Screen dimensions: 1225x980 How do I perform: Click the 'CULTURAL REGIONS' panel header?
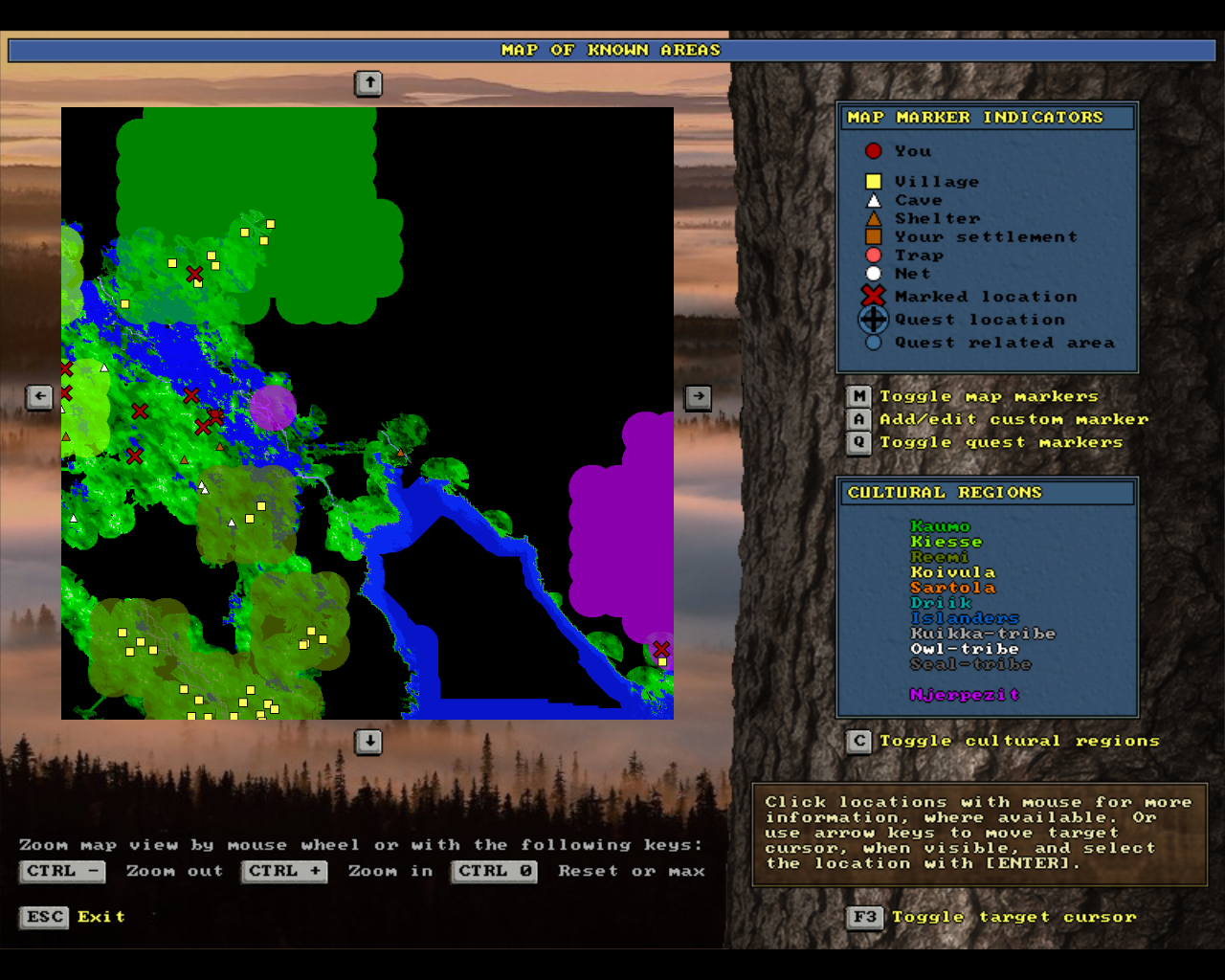click(x=987, y=493)
